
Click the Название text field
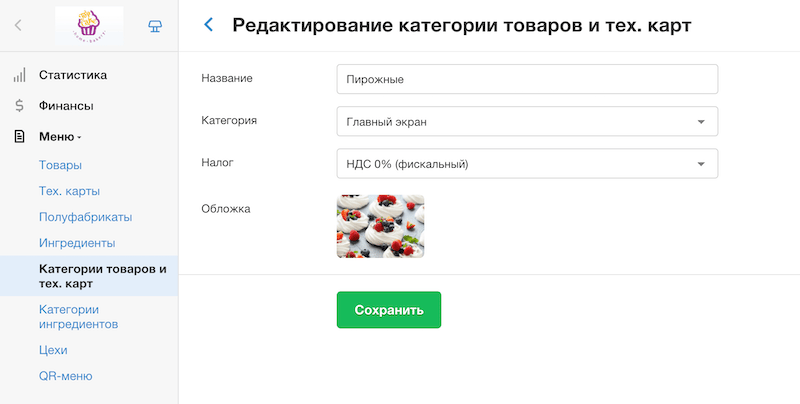[x=527, y=79]
